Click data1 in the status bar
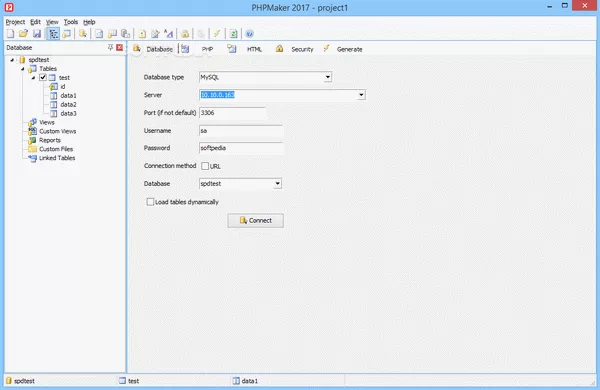The image size is (600, 390). [x=249, y=381]
